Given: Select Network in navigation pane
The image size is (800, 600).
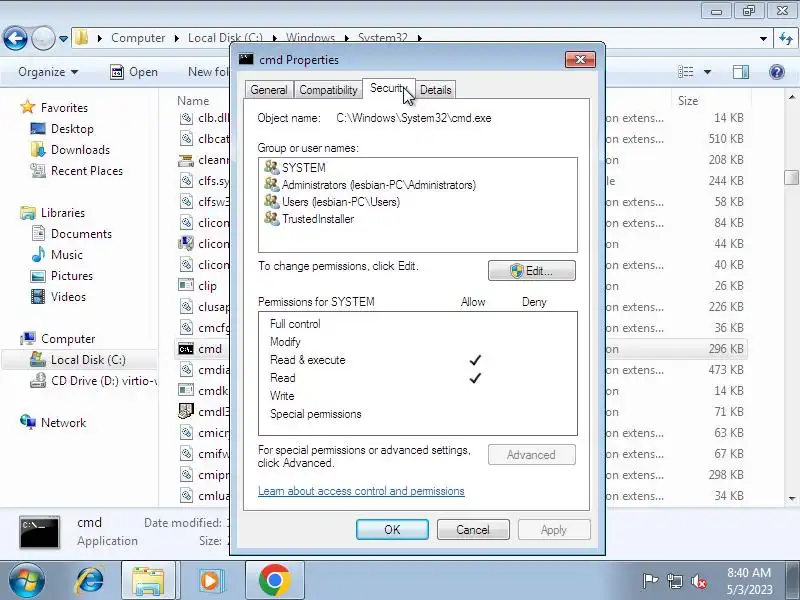Looking at the screenshot, I should click(63, 422).
